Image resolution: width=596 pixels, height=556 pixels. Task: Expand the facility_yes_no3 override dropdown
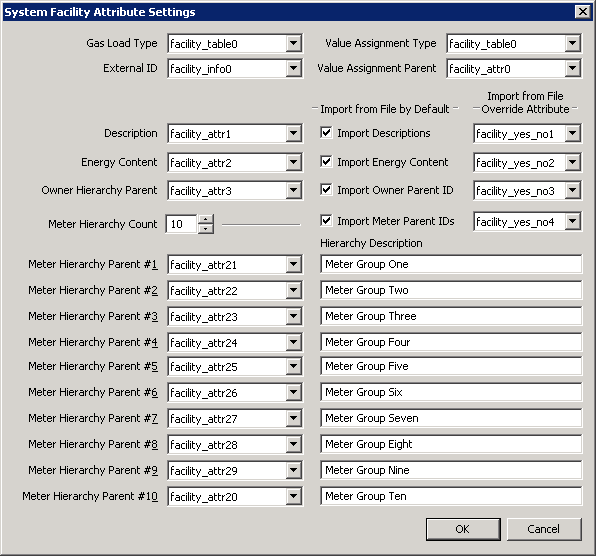[572, 190]
